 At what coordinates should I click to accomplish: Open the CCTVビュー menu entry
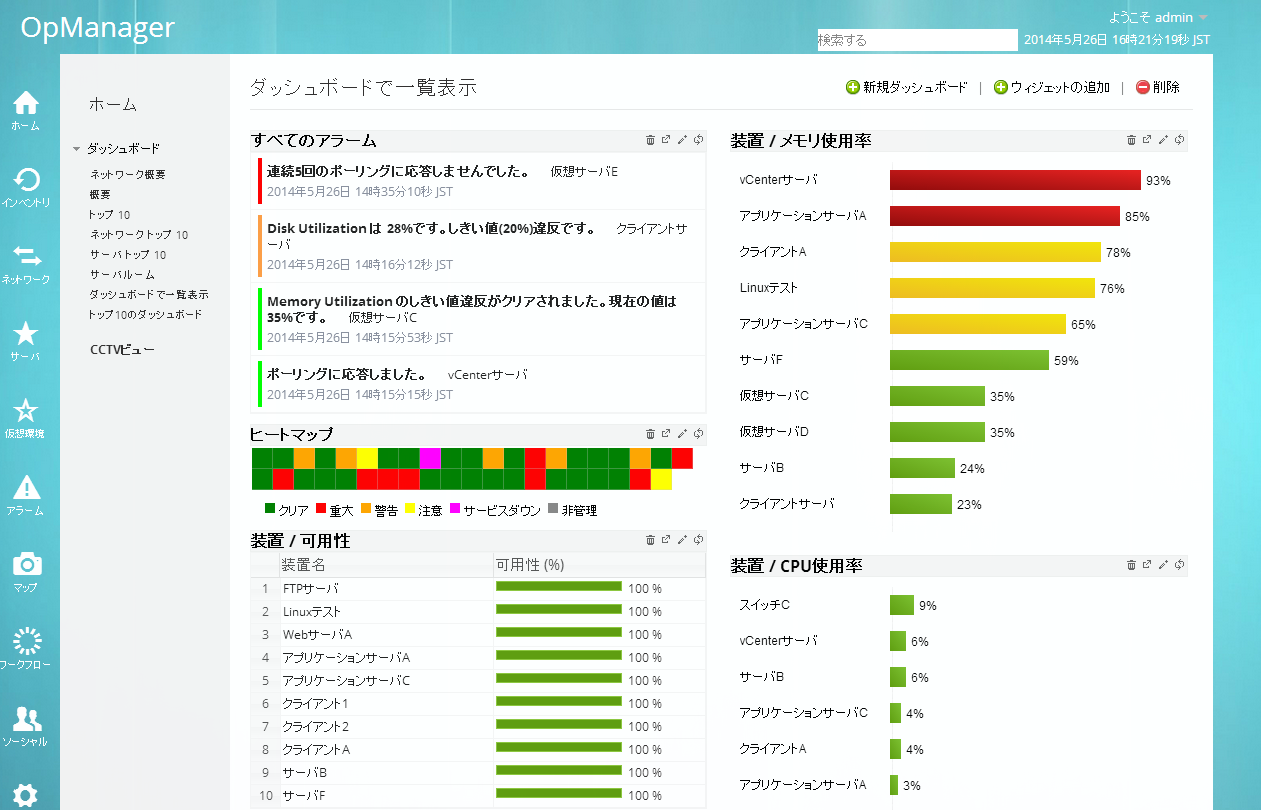(x=122, y=349)
